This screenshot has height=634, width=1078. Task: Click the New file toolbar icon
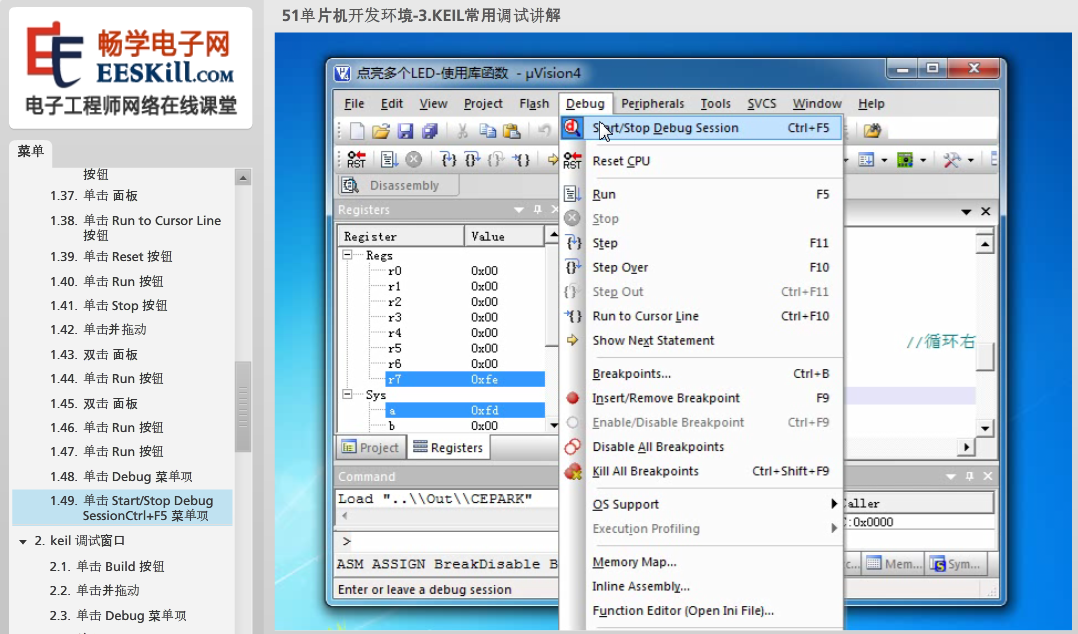pyautogui.click(x=358, y=131)
